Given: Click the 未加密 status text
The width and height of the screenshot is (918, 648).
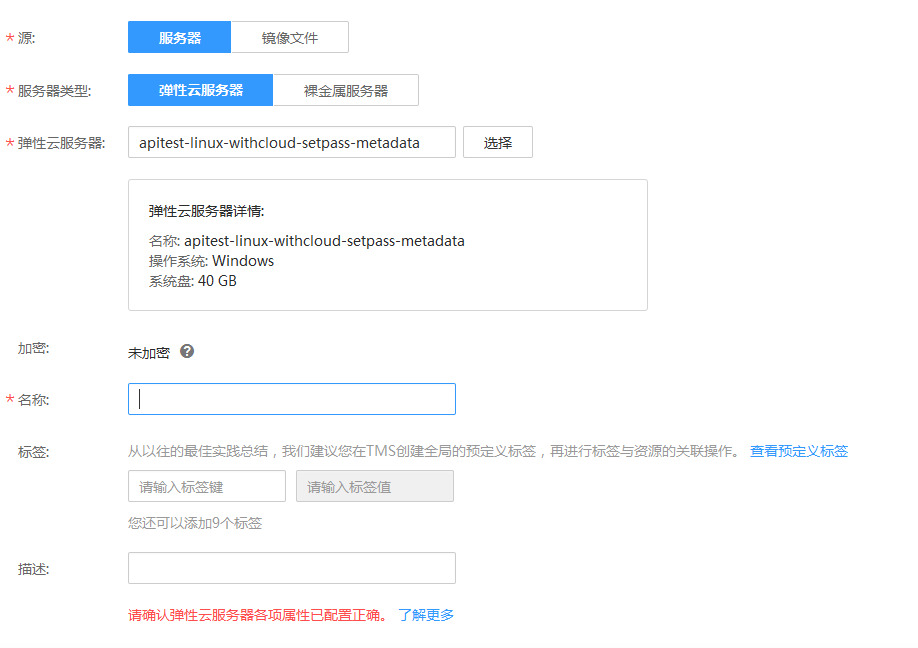Looking at the screenshot, I should pyautogui.click(x=149, y=353).
